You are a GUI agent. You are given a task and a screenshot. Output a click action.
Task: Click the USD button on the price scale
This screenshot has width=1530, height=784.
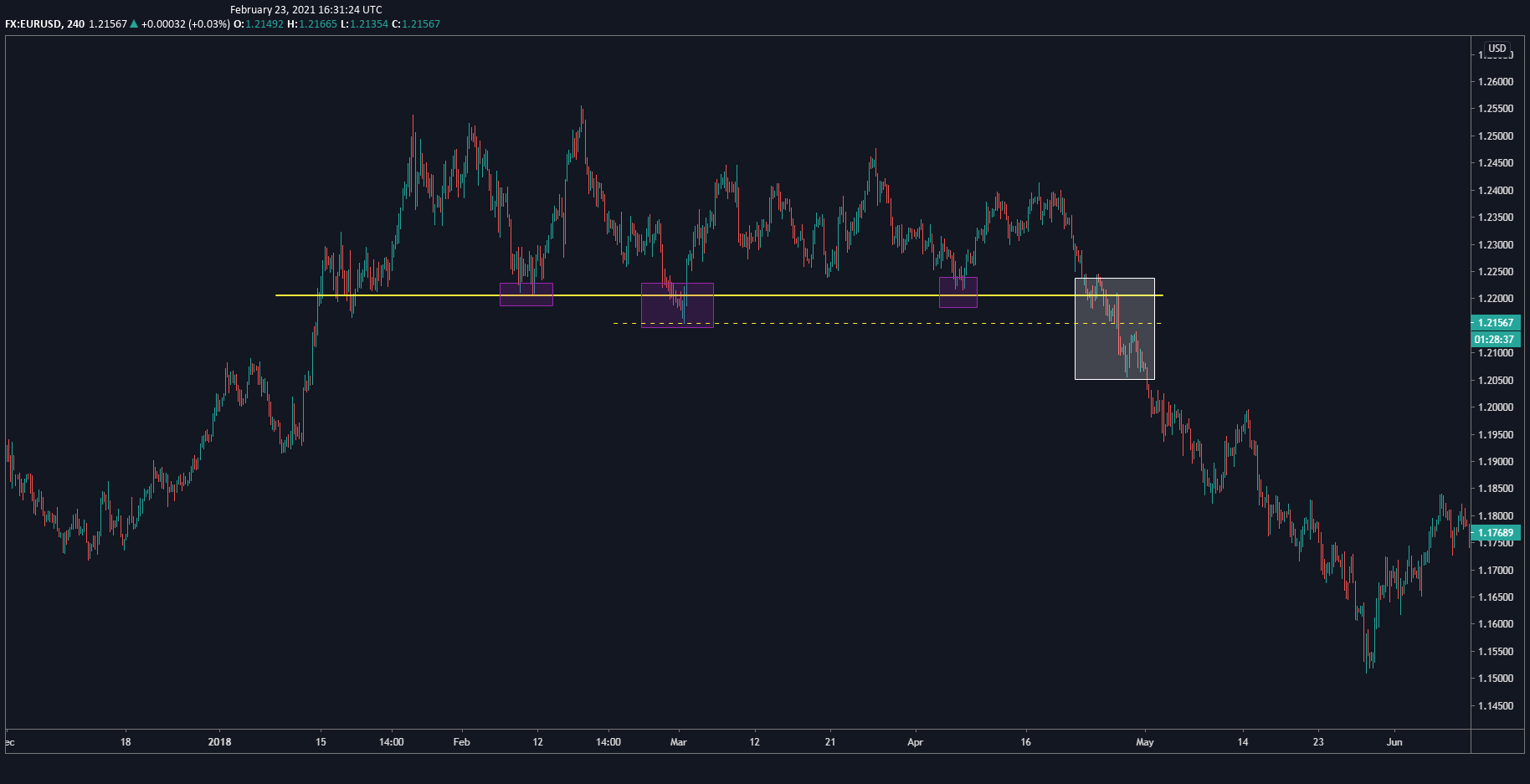coord(1497,49)
